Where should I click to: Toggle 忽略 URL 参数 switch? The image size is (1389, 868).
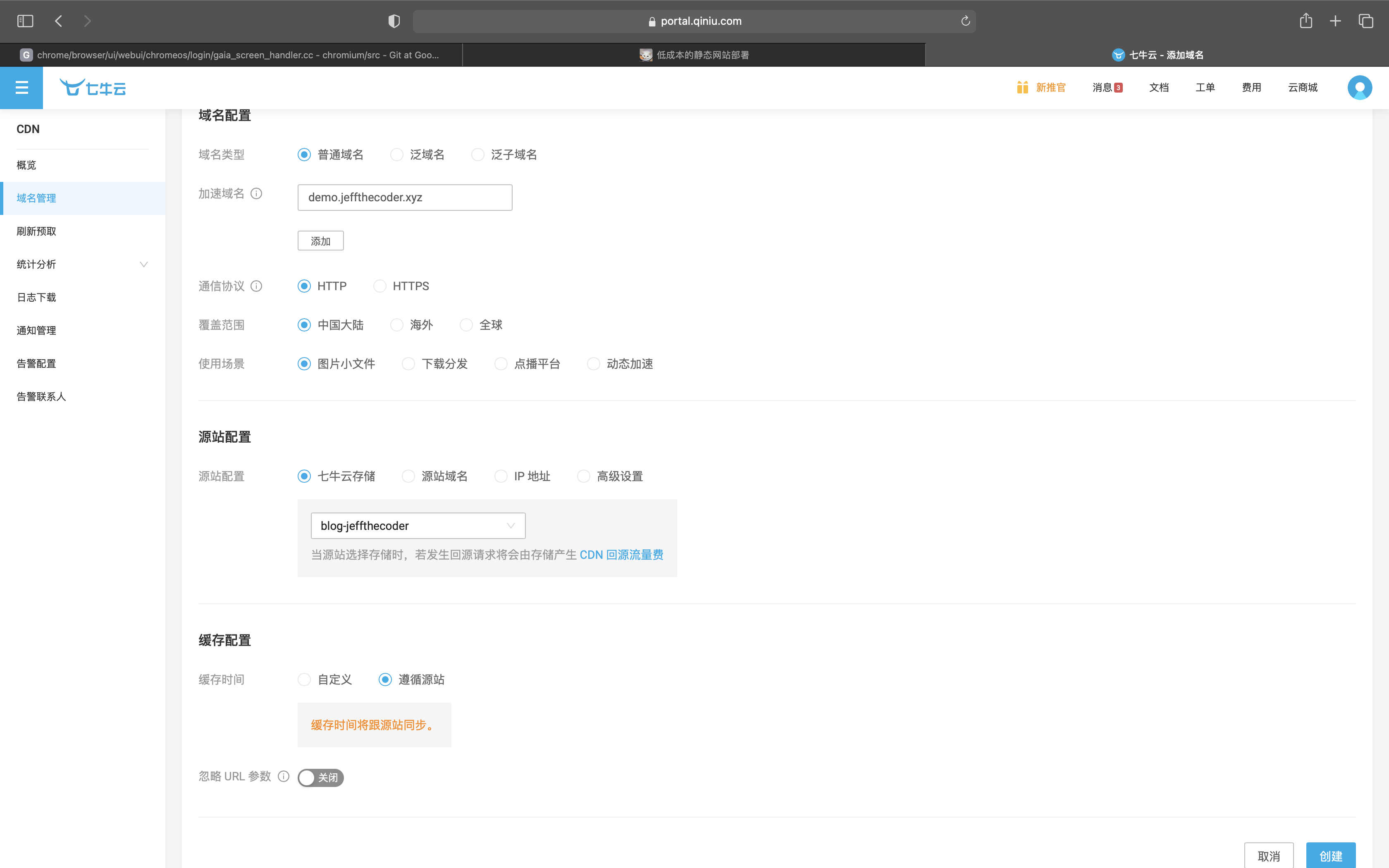[320, 778]
